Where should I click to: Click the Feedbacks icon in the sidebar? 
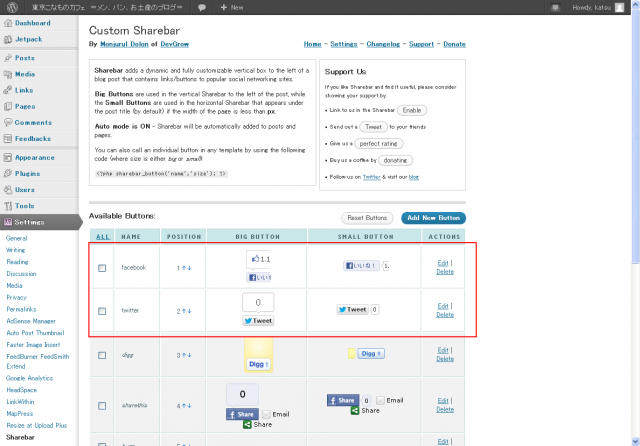click(x=8, y=139)
